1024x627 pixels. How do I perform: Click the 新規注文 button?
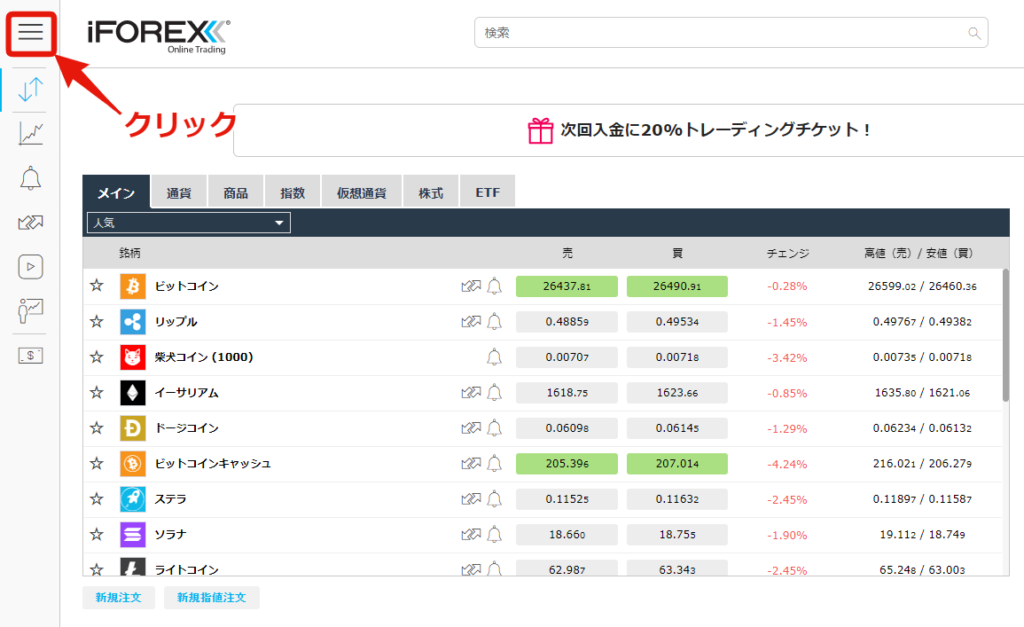point(118,598)
